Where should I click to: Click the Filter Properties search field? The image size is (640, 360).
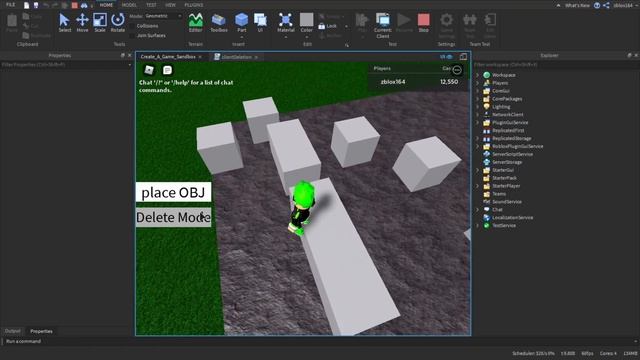point(66,64)
